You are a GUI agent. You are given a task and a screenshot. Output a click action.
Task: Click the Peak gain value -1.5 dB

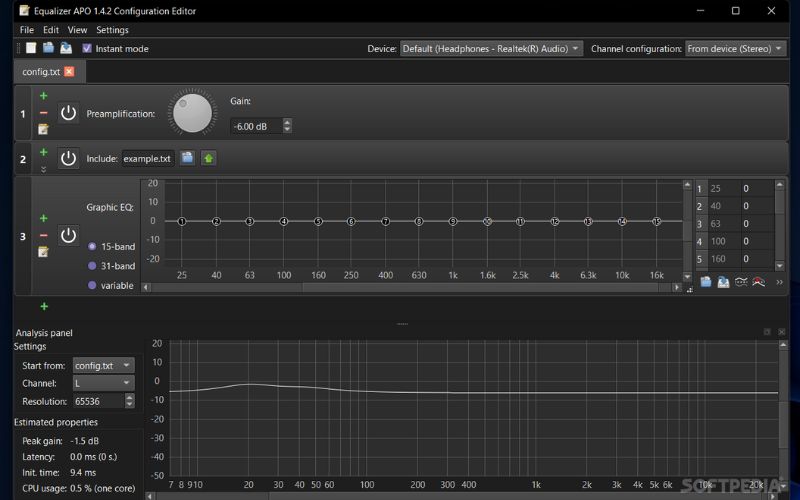(x=85, y=441)
